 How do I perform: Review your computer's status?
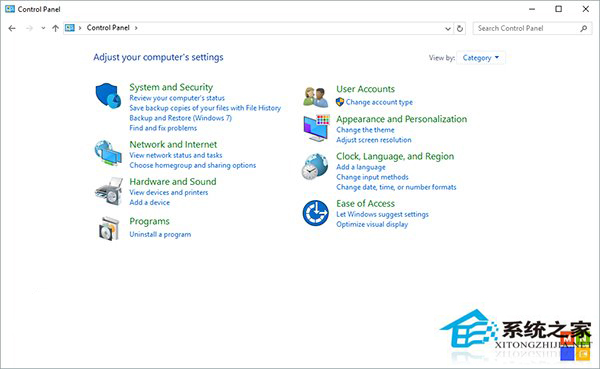click(177, 98)
